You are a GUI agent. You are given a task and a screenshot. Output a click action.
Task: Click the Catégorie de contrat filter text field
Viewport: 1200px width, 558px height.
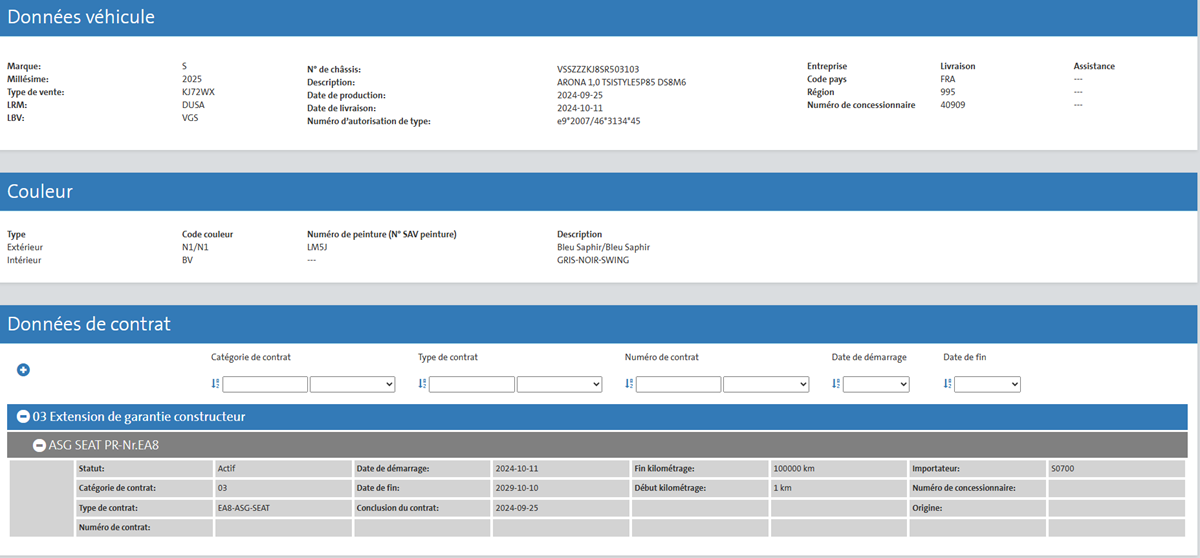(265, 384)
